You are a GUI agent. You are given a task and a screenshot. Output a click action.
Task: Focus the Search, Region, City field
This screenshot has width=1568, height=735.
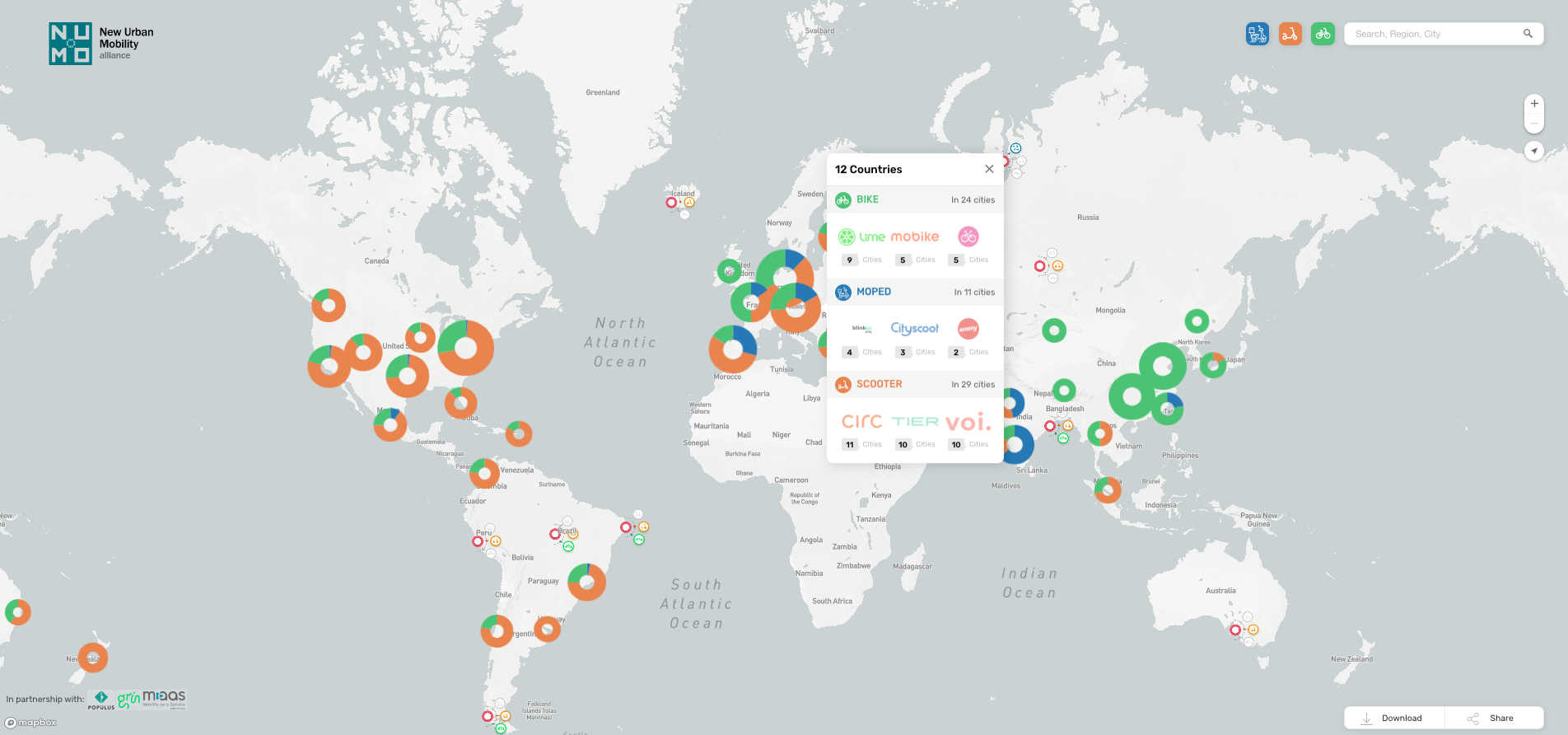tap(1433, 34)
